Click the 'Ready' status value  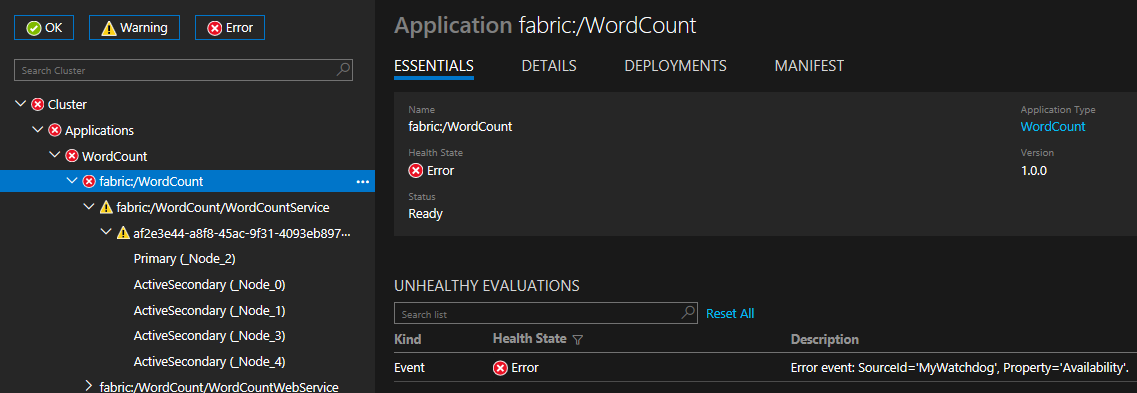pos(426,214)
